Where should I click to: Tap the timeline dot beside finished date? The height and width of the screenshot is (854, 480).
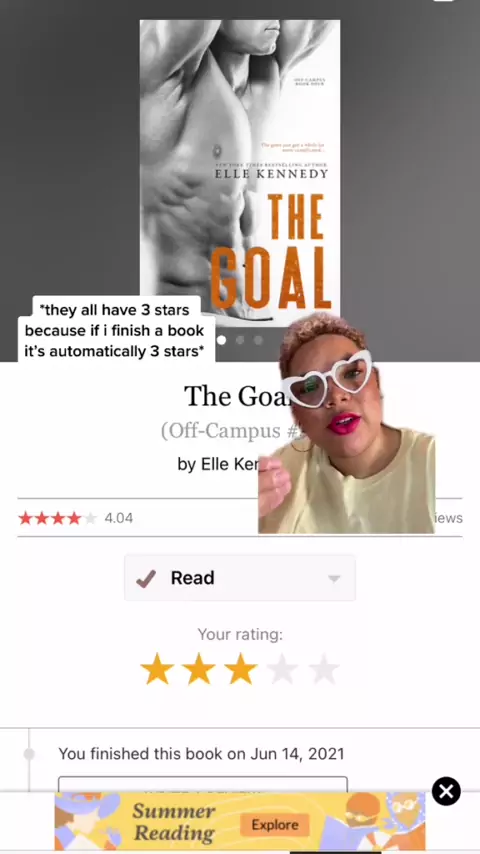coord(29,754)
